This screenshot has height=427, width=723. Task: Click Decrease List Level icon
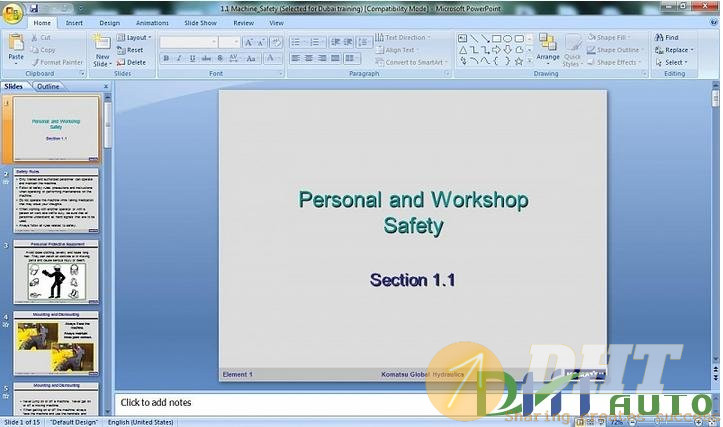[x=336, y=42]
